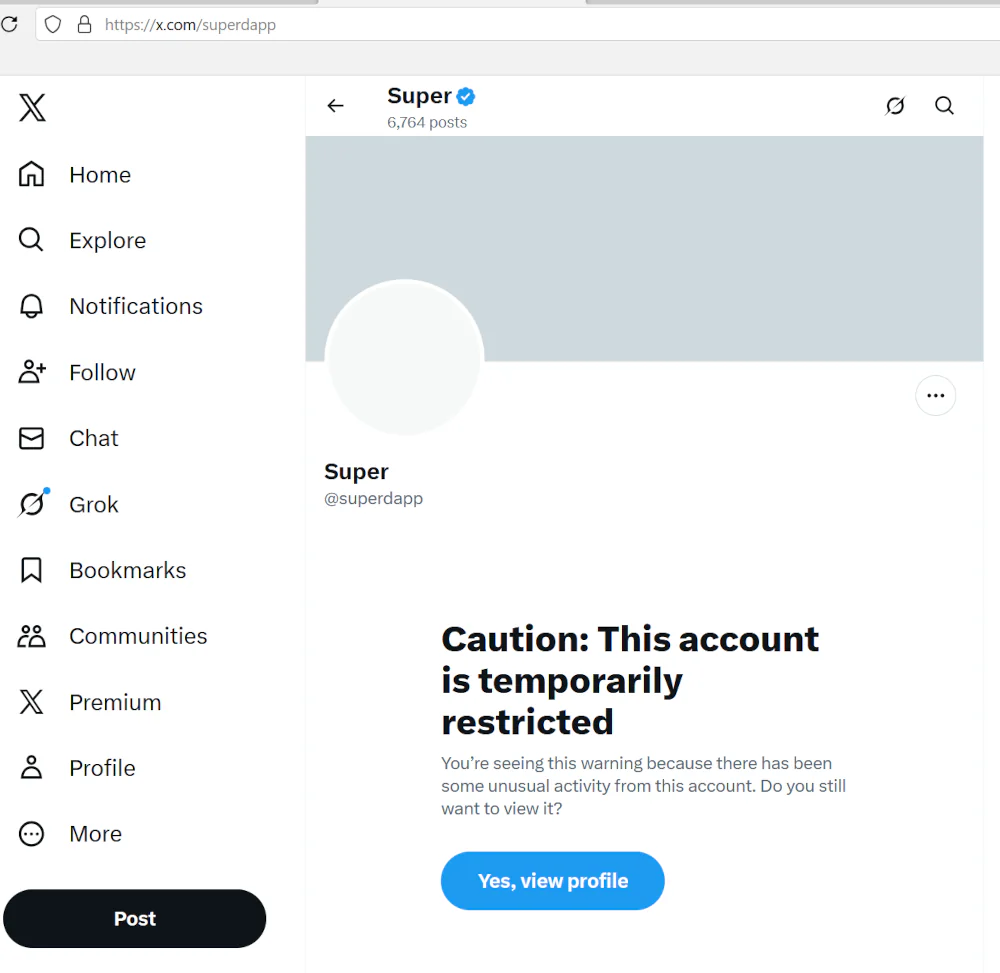Image resolution: width=1000 pixels, height=973 pixels.
Task: Click the Follow person-add icon
Action: pyautogui.click(x=31, y=372)
